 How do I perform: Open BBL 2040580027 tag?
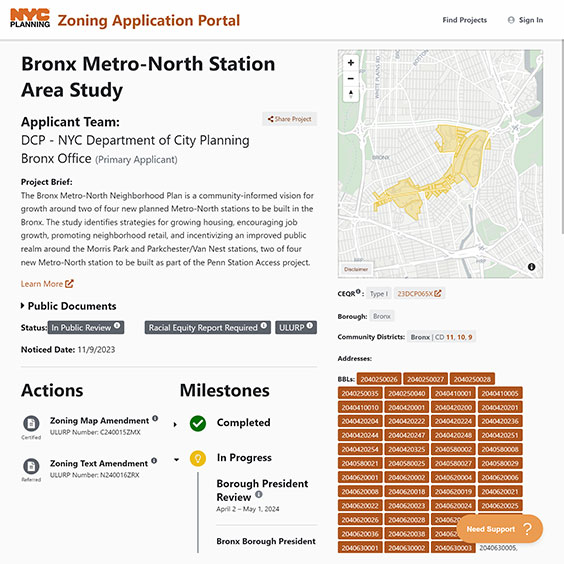pyautogui.click(x=453, y=463)
